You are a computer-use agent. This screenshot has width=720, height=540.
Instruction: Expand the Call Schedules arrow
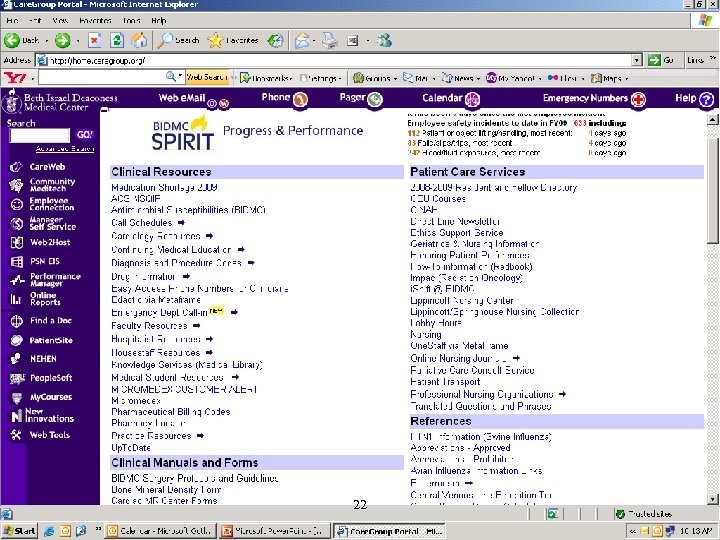(181, 223)
